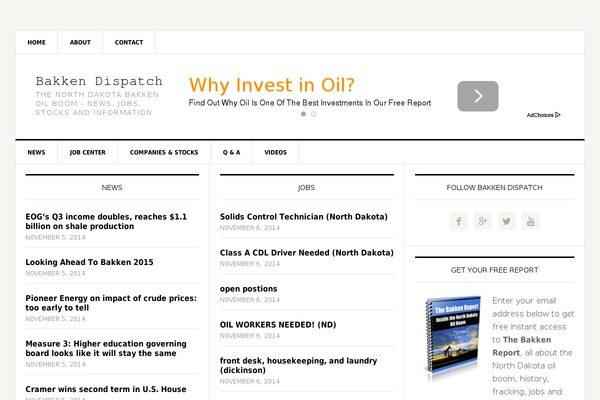
Task: Open Companies & Stocks navigation item
Action: [164, 153]
